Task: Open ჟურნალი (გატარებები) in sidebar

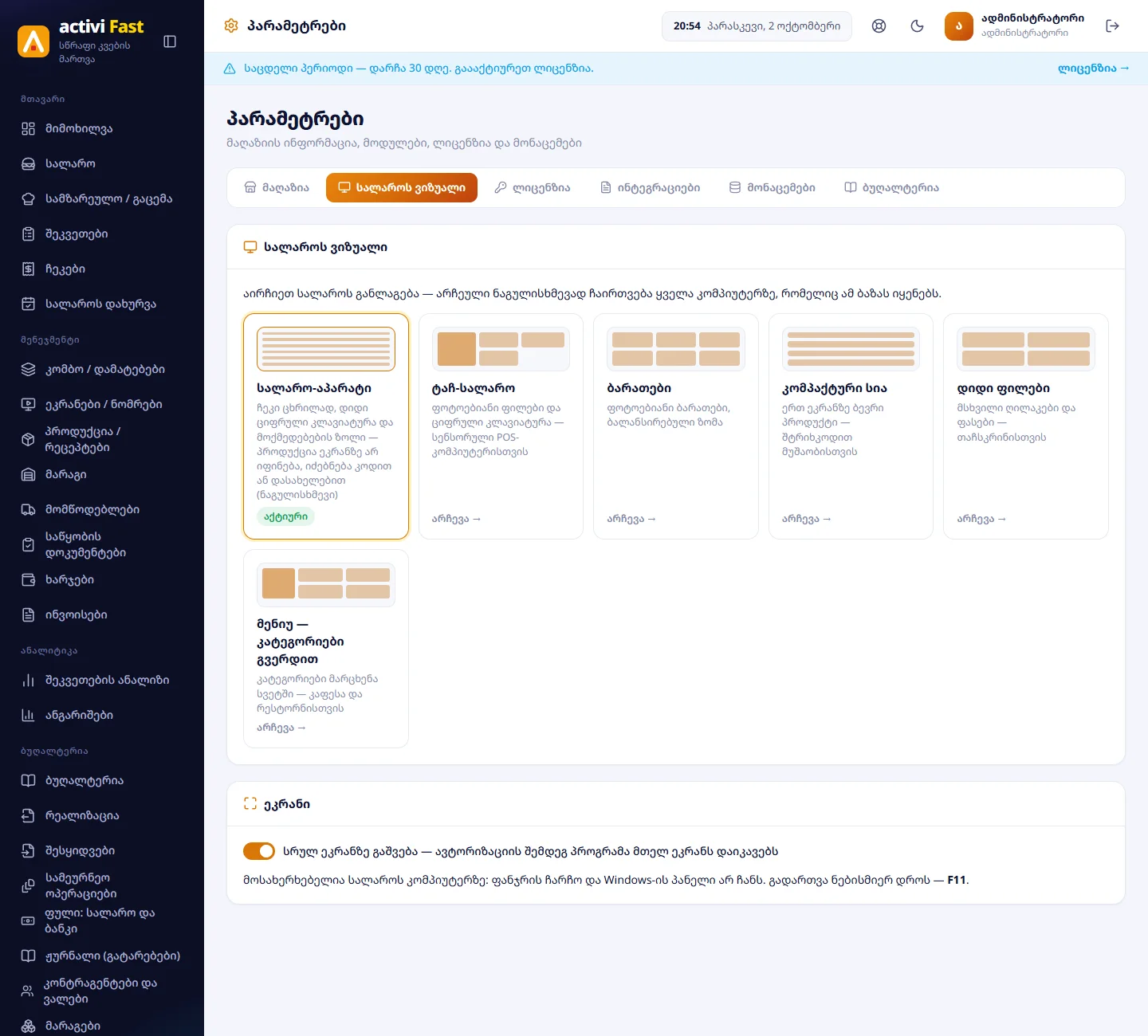Action: (102, 956)
